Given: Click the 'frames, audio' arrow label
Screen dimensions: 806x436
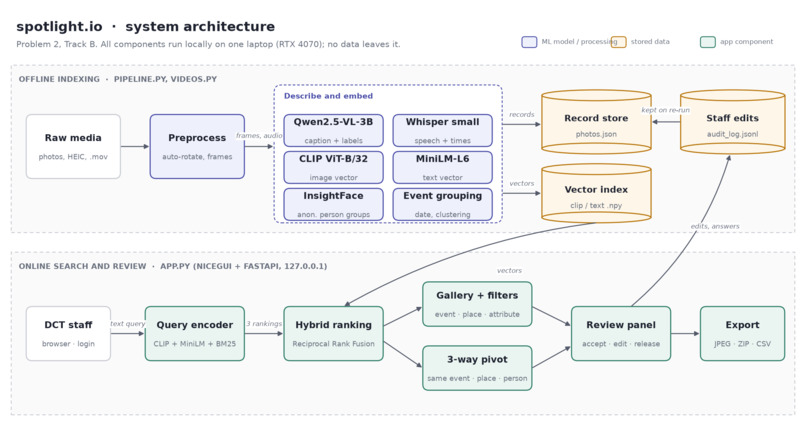Looking at the screenshot, I should click(x=259, y=136).
